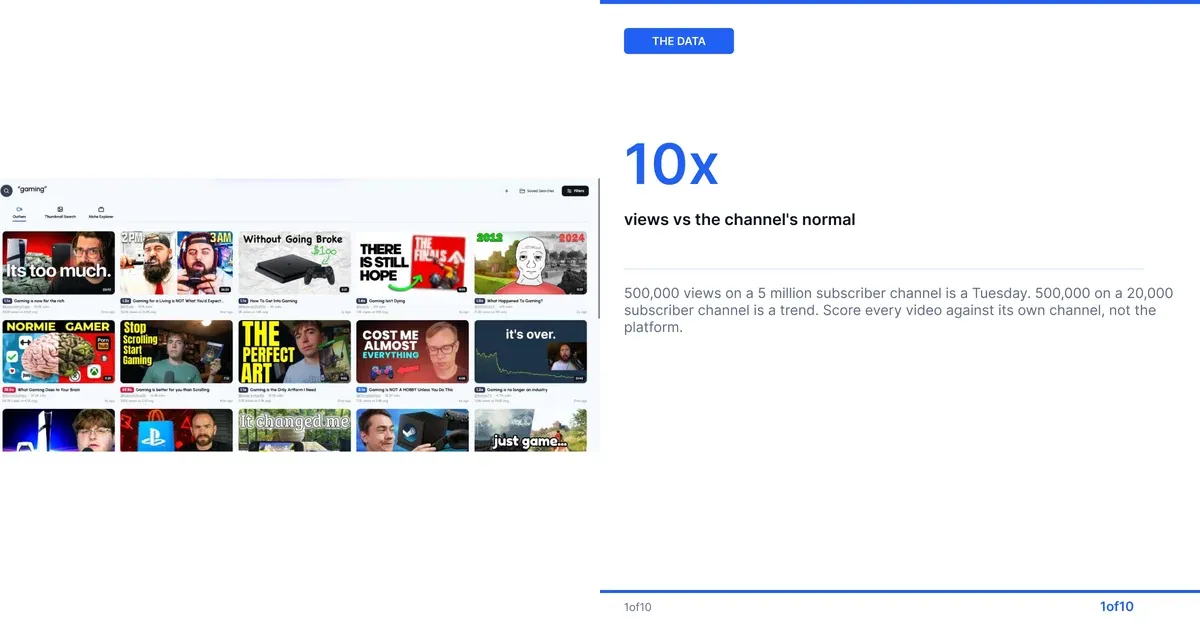The image size is (1200, 630).
Task: Open the 2012 vs 2024 wojak thumbnail
Action: click(x=530, y=263)
